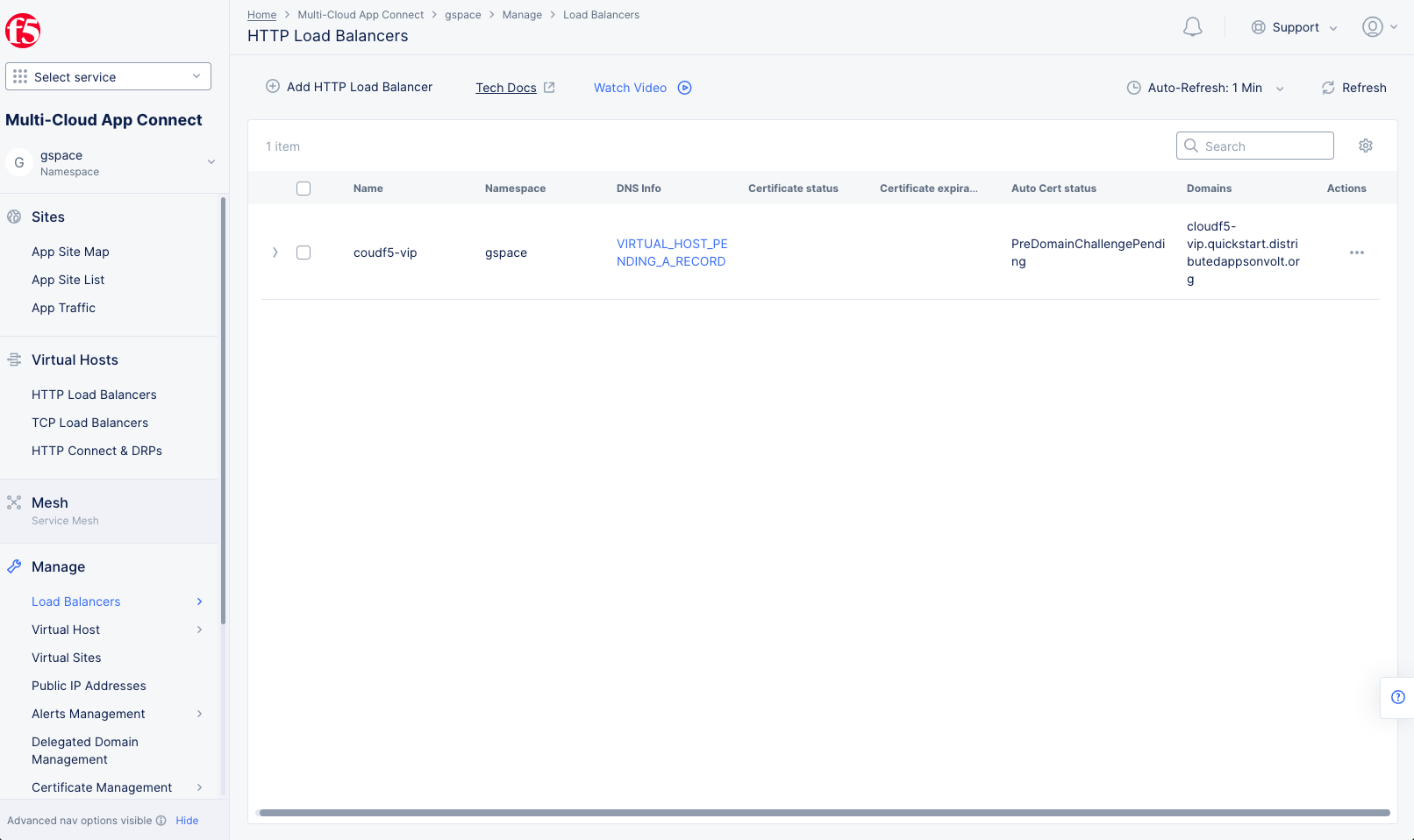The width and height of the screenshot is (1414, 840).
Task: Open the notifications bell
Action: click(x=1192, y=26)
